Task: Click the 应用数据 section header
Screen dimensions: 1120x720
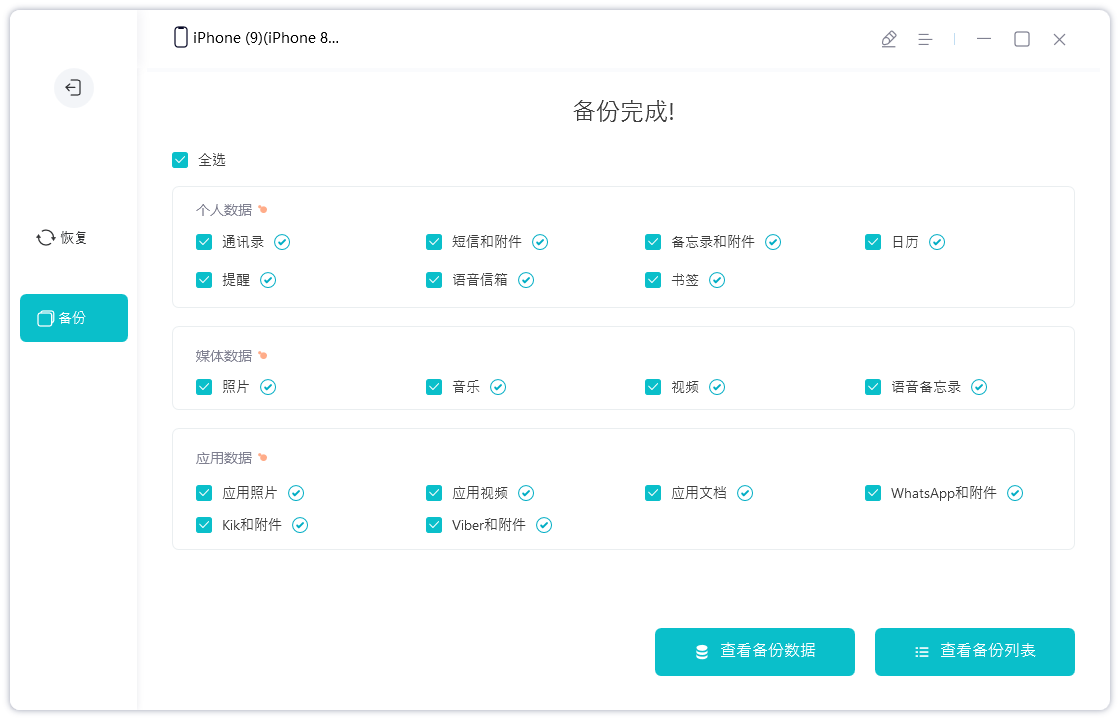Action: [215, 457]
